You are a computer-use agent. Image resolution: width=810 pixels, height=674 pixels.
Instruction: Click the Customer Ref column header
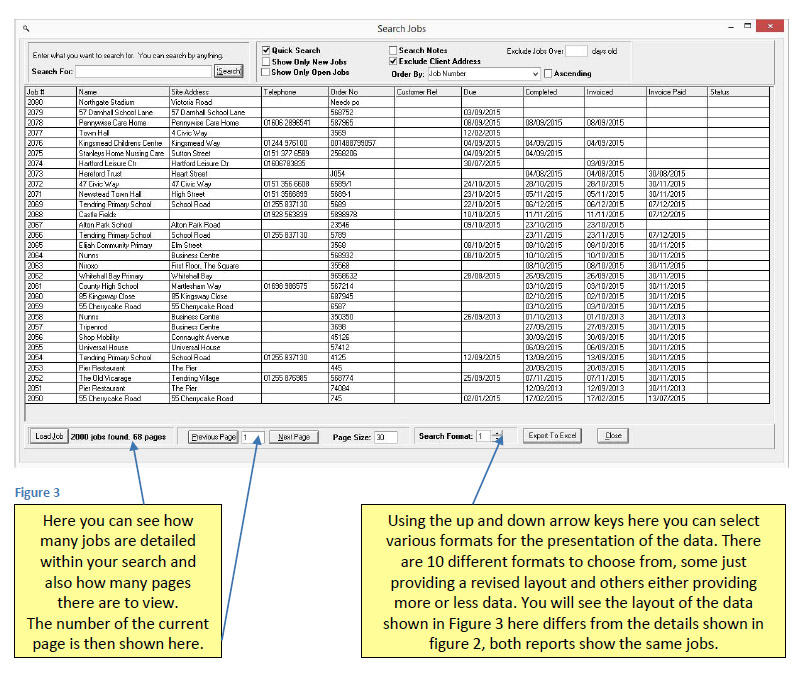click(x=428, y=92)
